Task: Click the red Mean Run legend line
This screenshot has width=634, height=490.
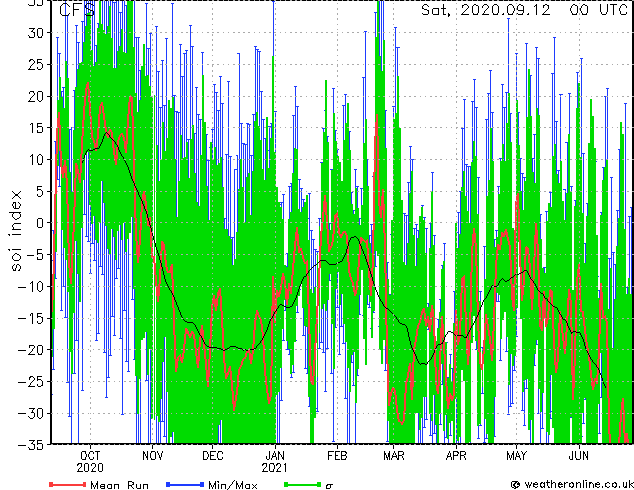Action: [x=68, y=484]
